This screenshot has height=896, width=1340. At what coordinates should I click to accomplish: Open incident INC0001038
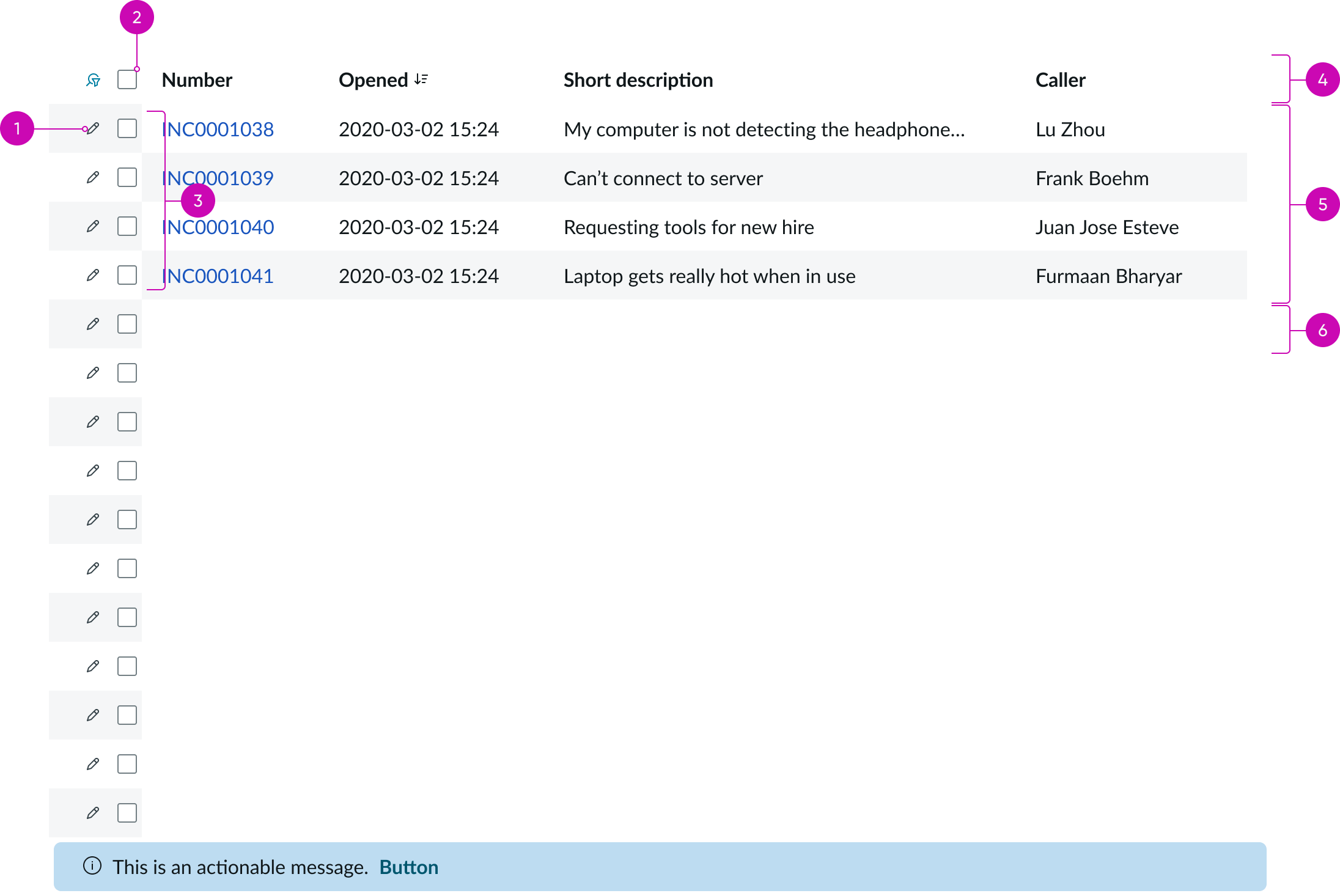[x=217, y=129]
